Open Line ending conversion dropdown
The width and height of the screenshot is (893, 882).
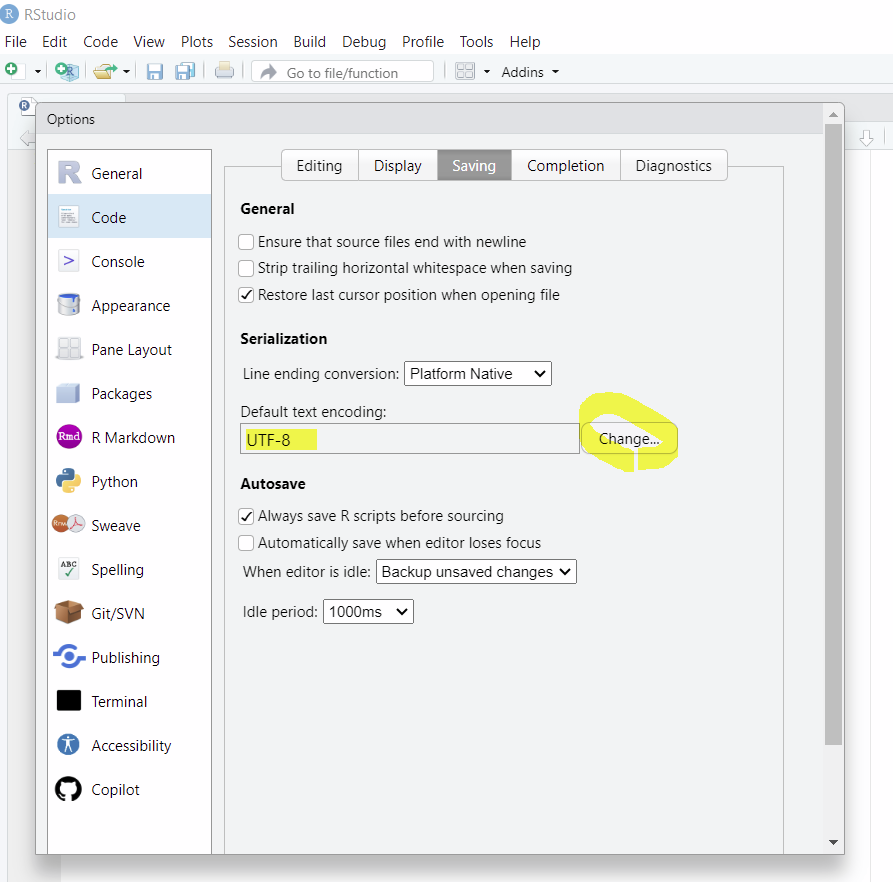point(478,374)
